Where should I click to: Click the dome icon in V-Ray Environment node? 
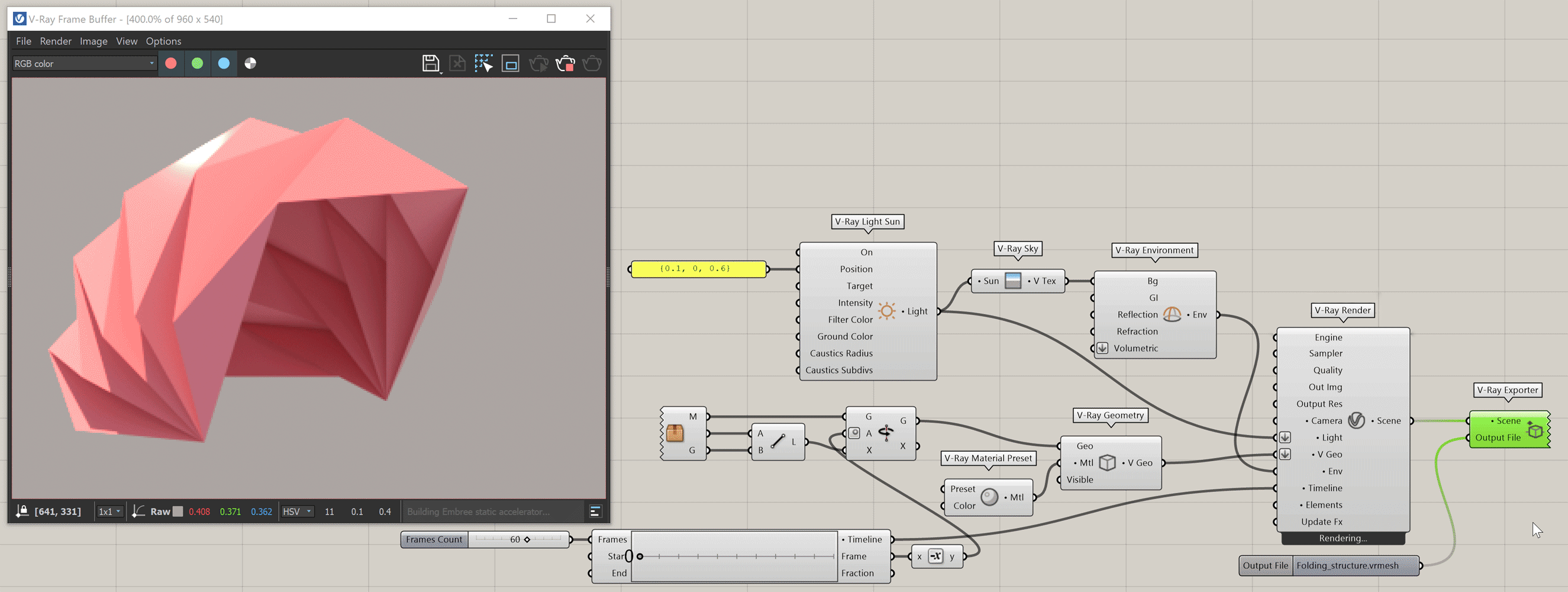point(1172,314)
